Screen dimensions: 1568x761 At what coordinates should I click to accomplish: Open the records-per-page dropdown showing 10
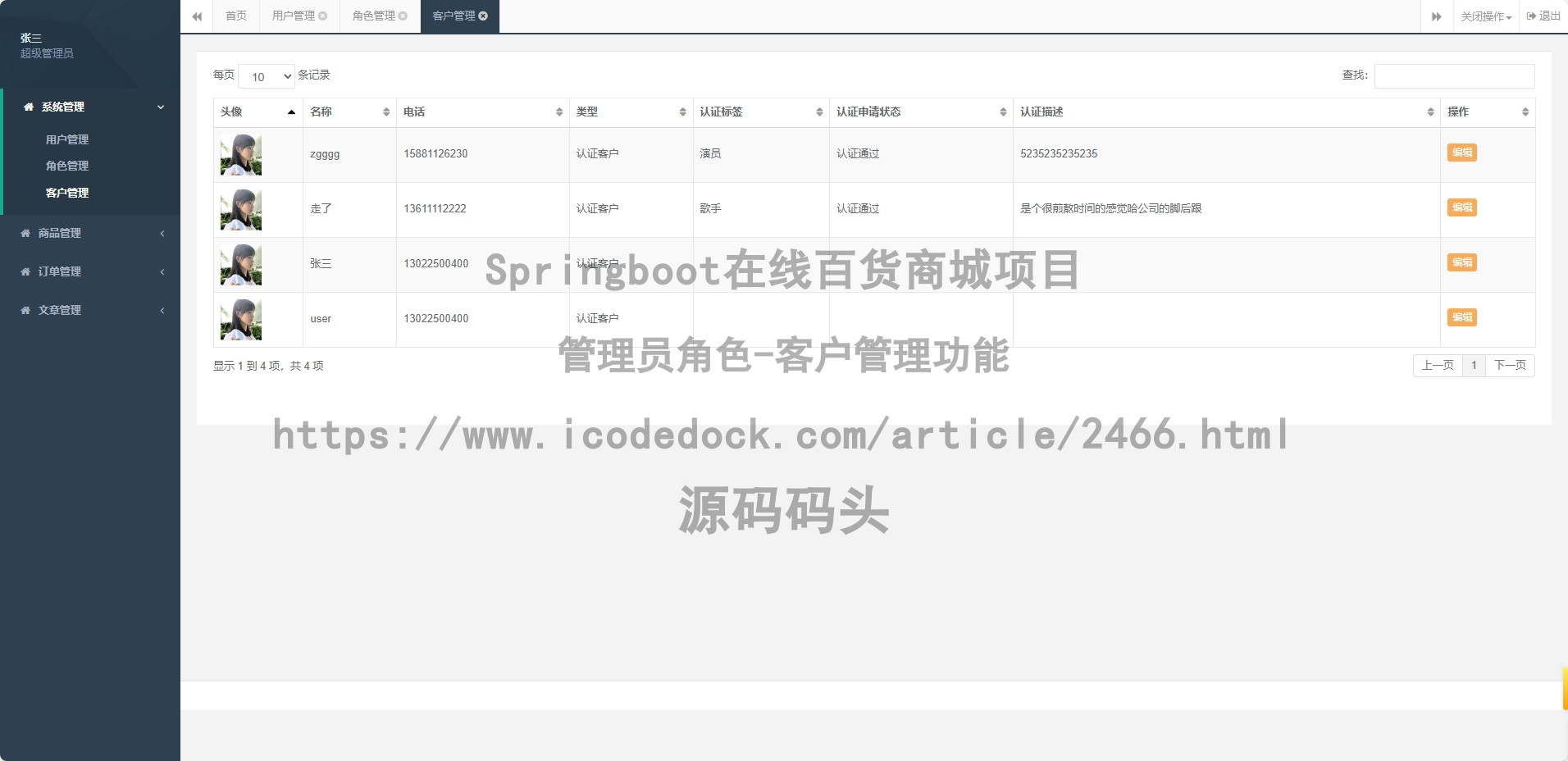click(x=267, y=76)
